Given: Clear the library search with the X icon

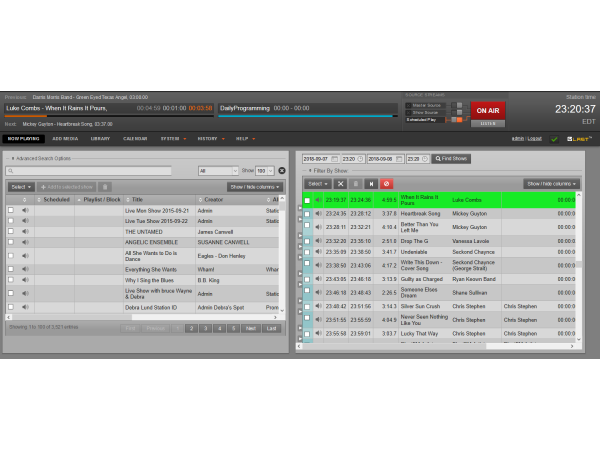Looking at the screenshot, I should [282, 171].
